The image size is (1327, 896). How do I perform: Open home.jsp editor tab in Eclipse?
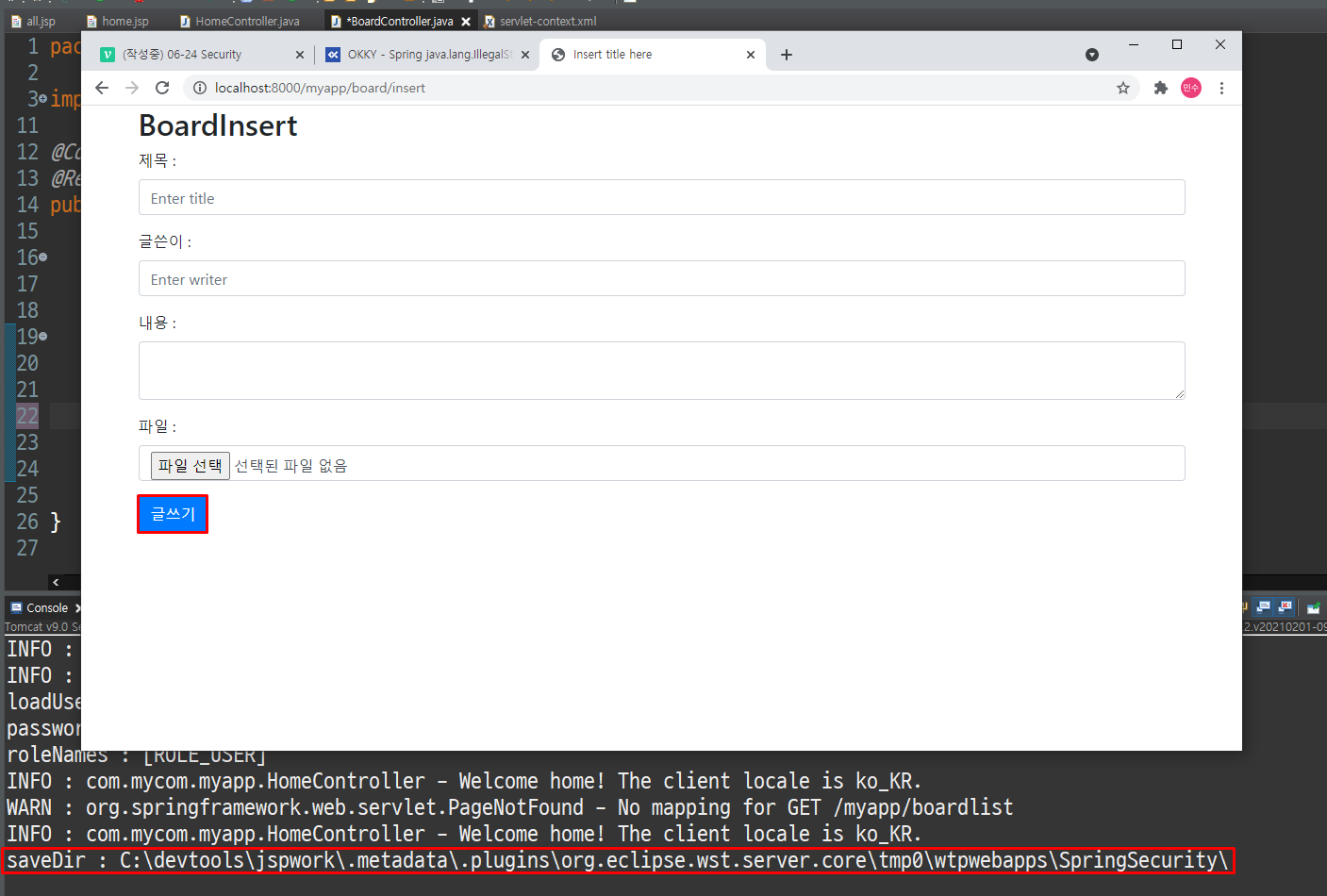[118, 21]
